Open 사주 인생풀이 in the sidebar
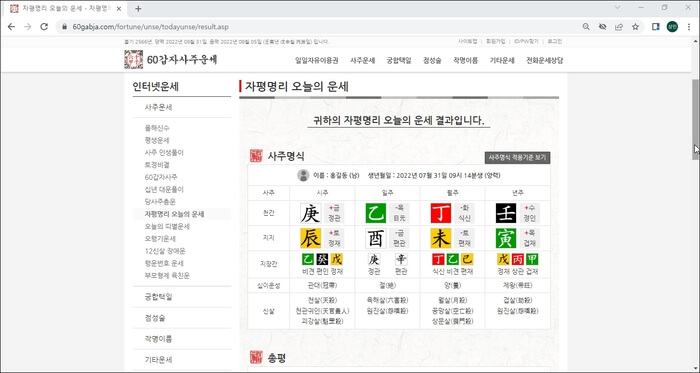700x373 pixels. (164, 153)
